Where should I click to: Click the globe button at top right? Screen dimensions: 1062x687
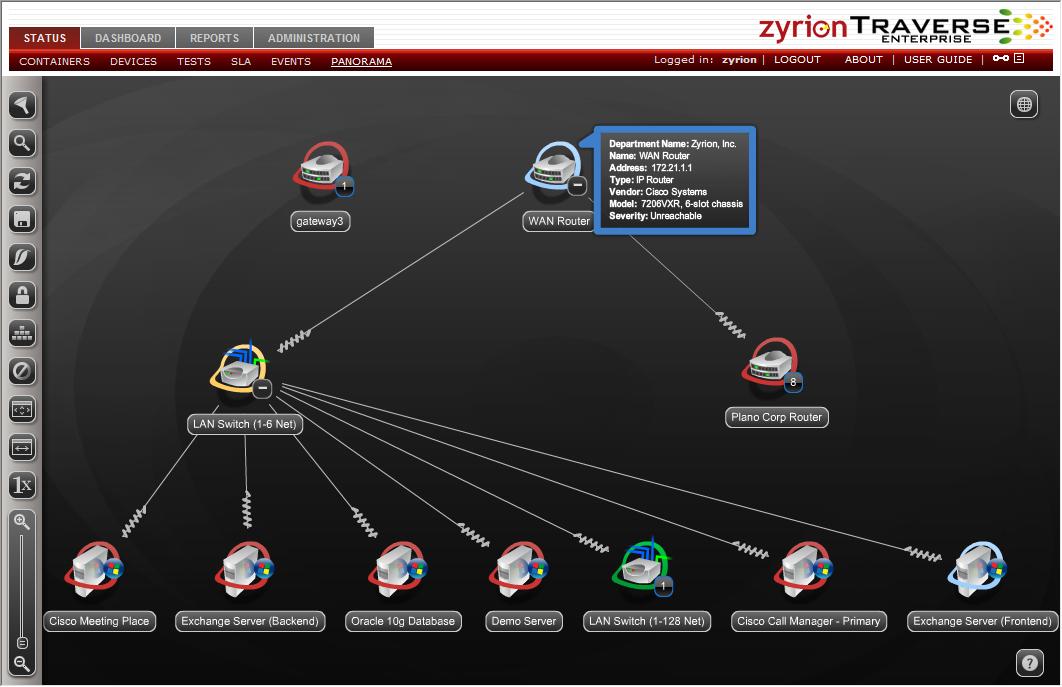[x=1024, y=104]
